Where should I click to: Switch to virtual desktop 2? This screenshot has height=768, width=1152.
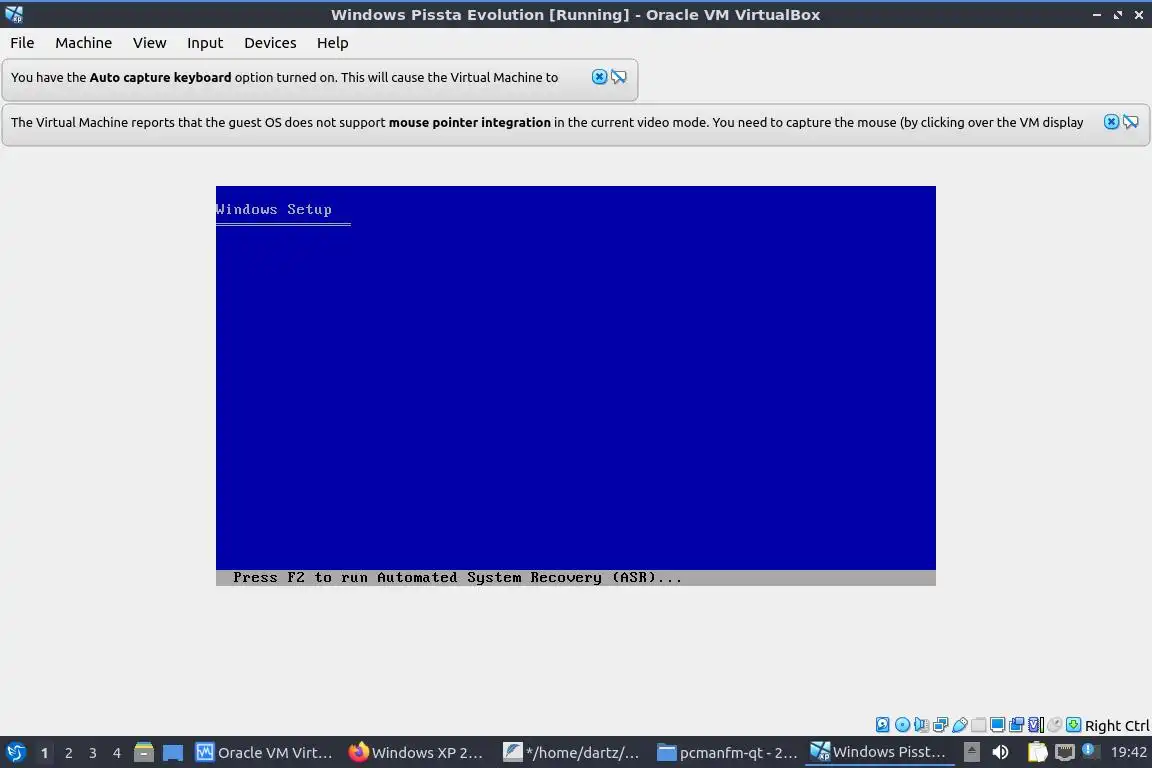point(68,753)
